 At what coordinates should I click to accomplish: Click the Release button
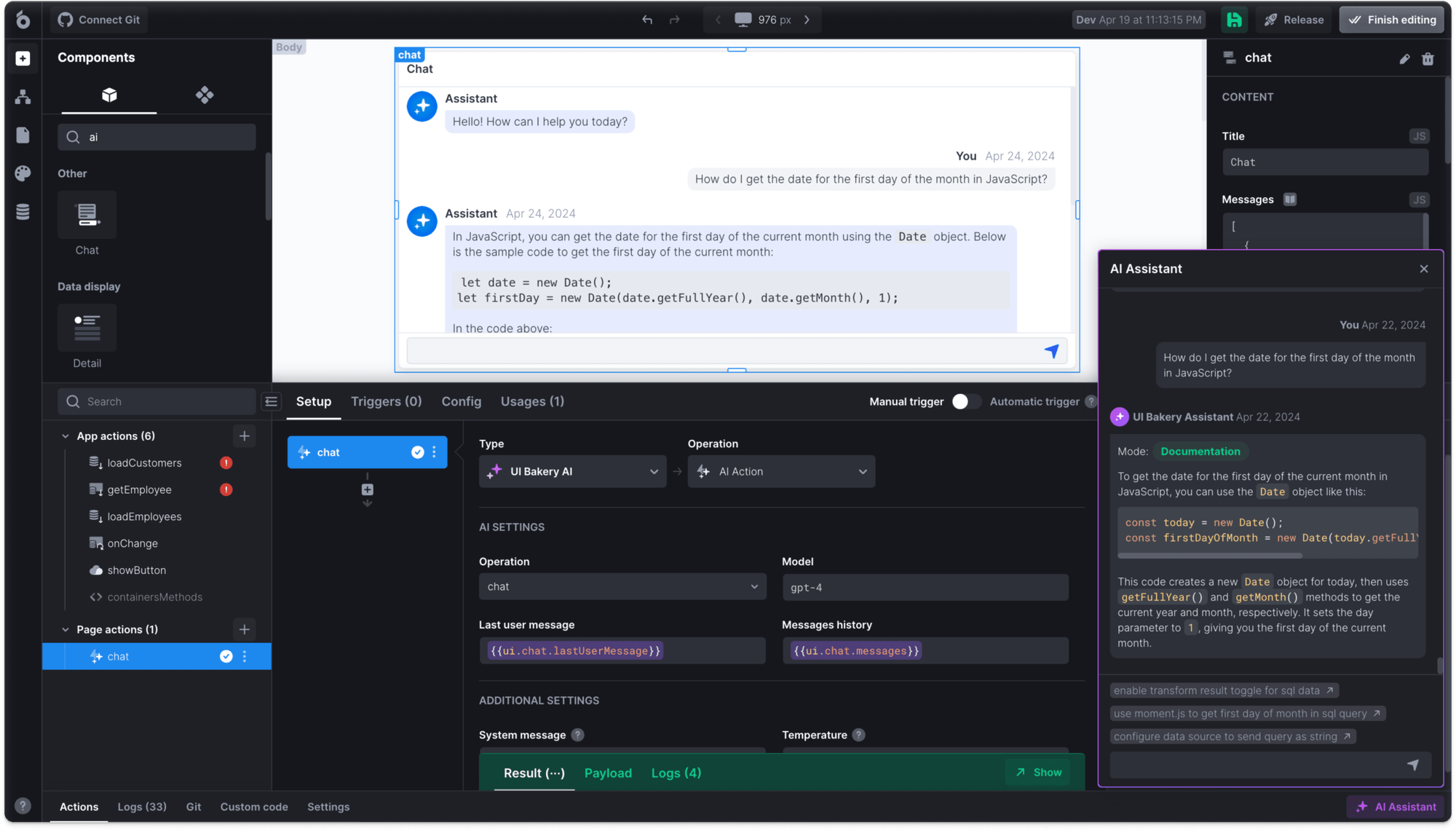[1294, 20]
